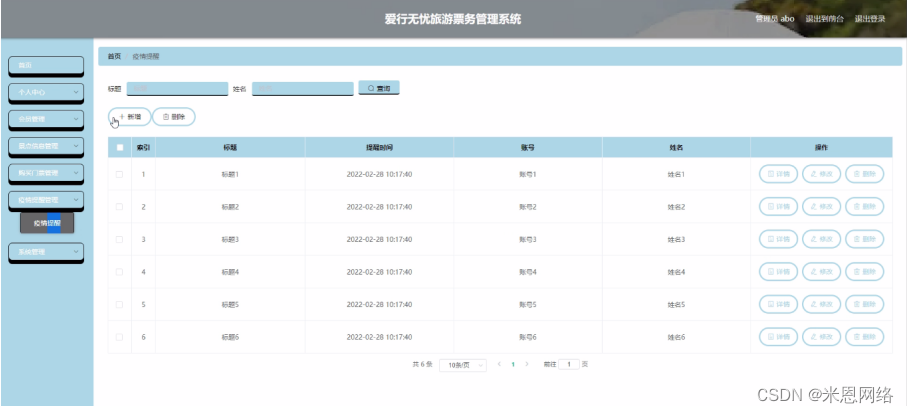909x413 pixels.
Task: Check the checkbox for row 5
Action: coord(119,304)
